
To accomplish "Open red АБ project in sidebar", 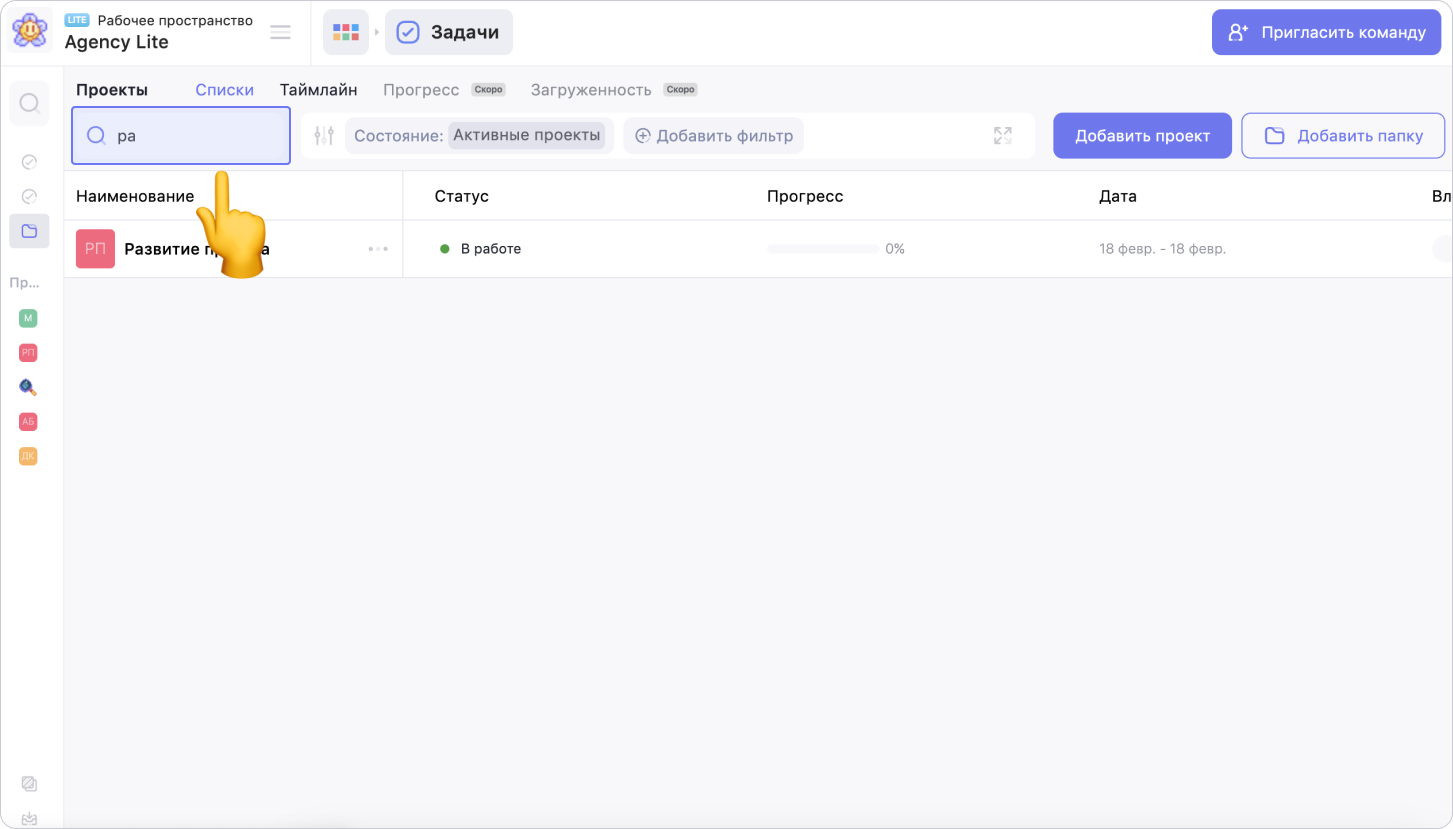I will (28, 422).
